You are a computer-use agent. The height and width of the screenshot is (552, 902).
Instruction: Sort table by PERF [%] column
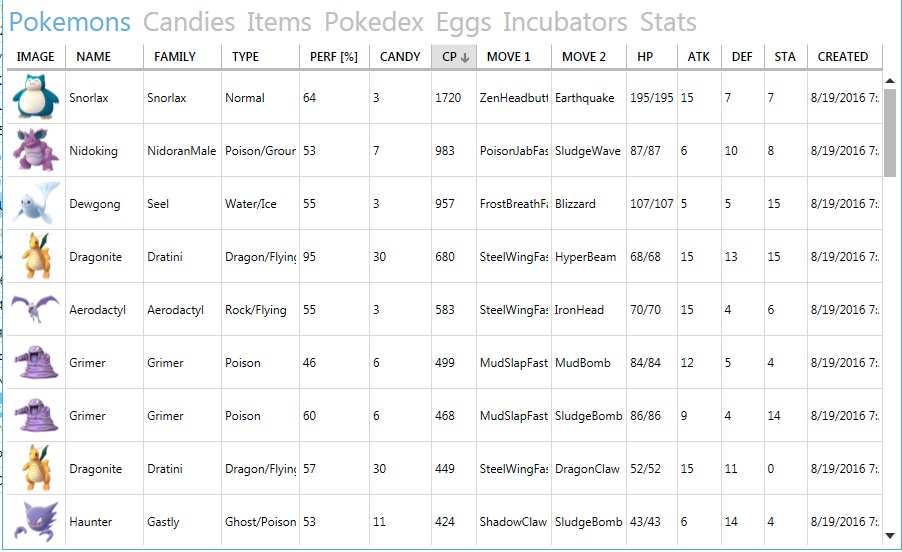click(x=334, y=56)
